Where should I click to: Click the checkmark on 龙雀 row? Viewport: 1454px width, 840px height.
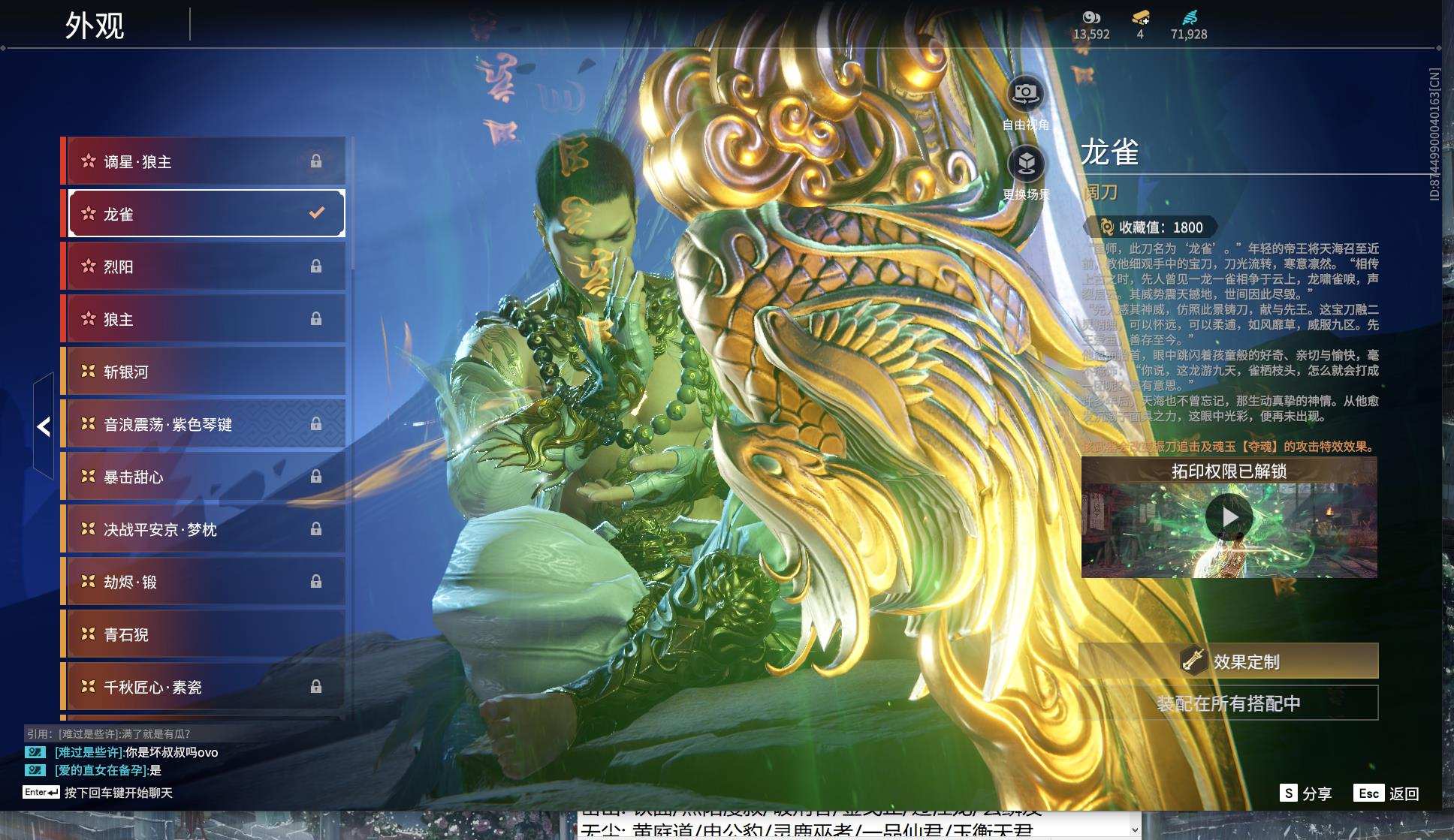[x=317, y=213]
